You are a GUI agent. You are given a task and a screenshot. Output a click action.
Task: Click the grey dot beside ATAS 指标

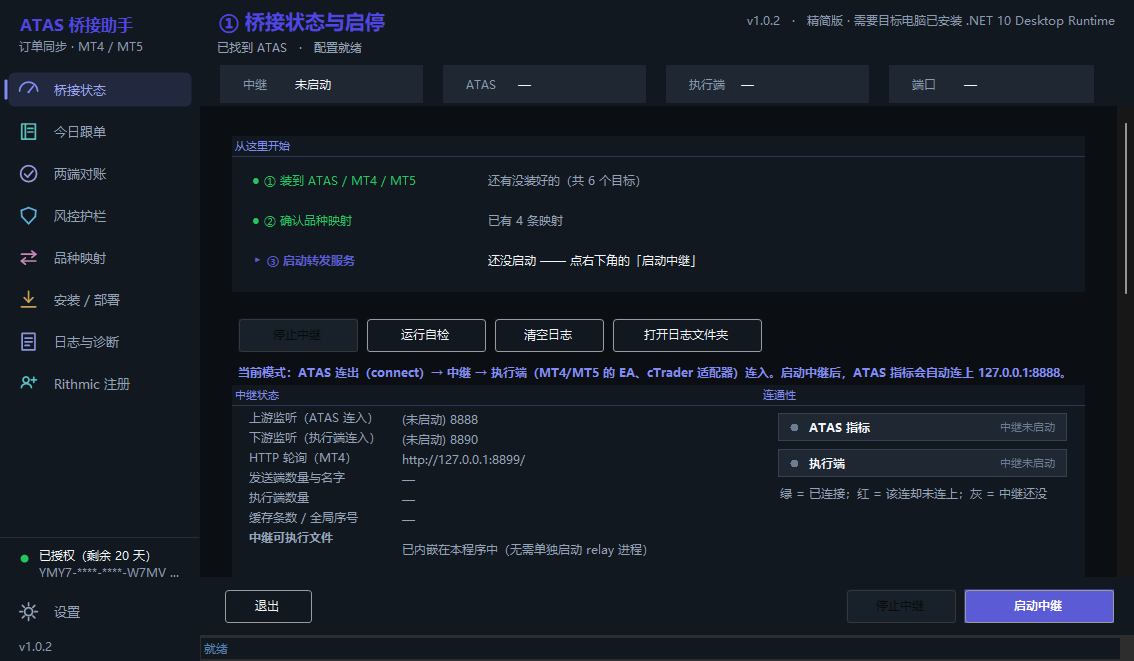point(794,427)
